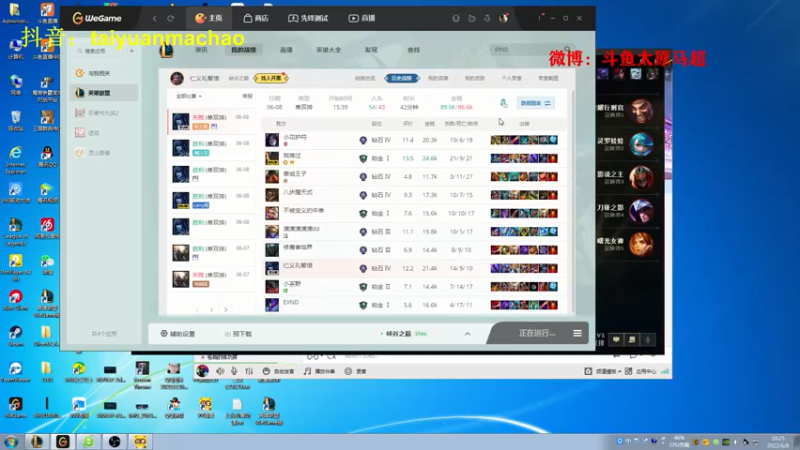The height and width of the screenshot is (450, 800).
Task: Click the chat bubble icon under champion list
Action: tap(616, 340)
